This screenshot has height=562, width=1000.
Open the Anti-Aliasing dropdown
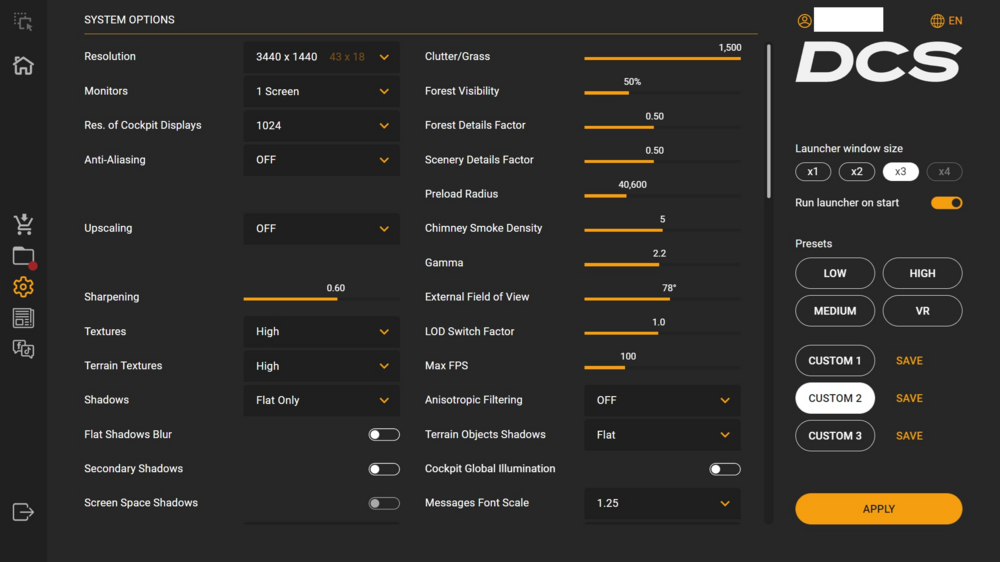(321, 160)
